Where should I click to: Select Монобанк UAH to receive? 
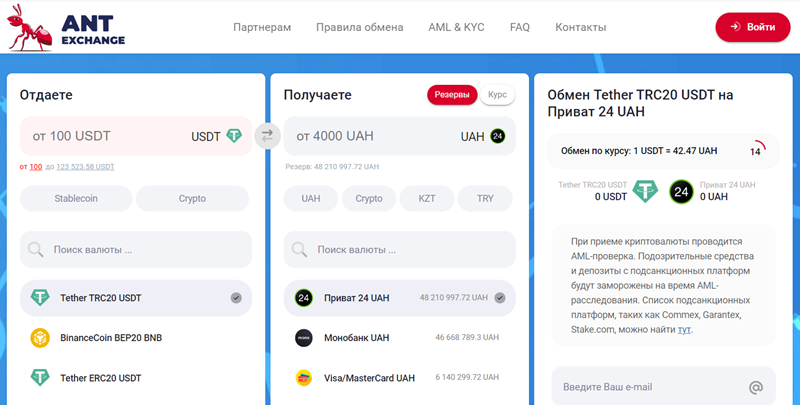click(x=399, y=338)
